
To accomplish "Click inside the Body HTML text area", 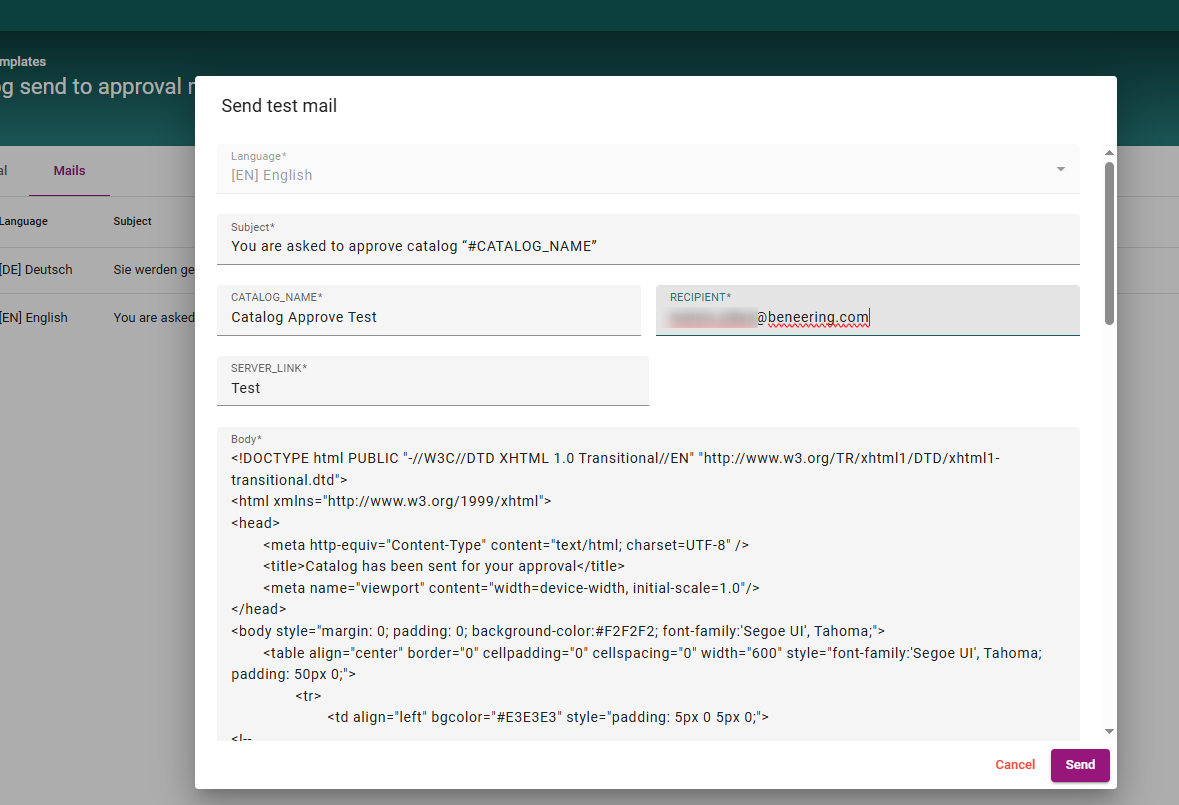I will click(x=647, y=590).
